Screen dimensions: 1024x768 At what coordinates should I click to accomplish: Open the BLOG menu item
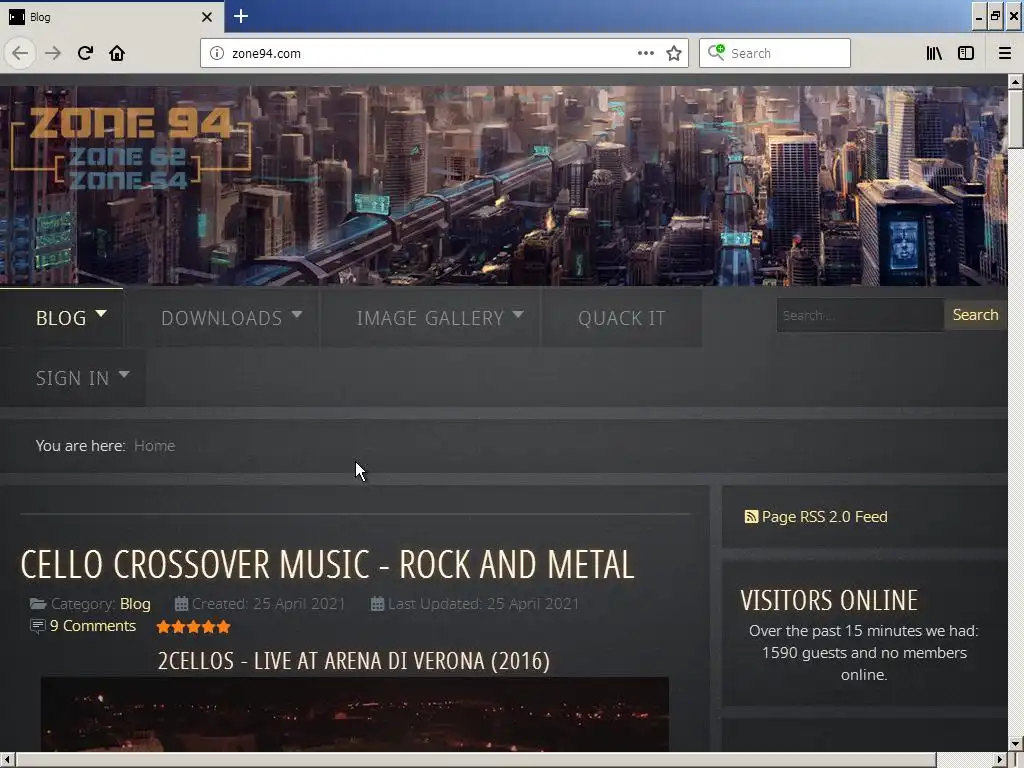click(x=61, y=318)
